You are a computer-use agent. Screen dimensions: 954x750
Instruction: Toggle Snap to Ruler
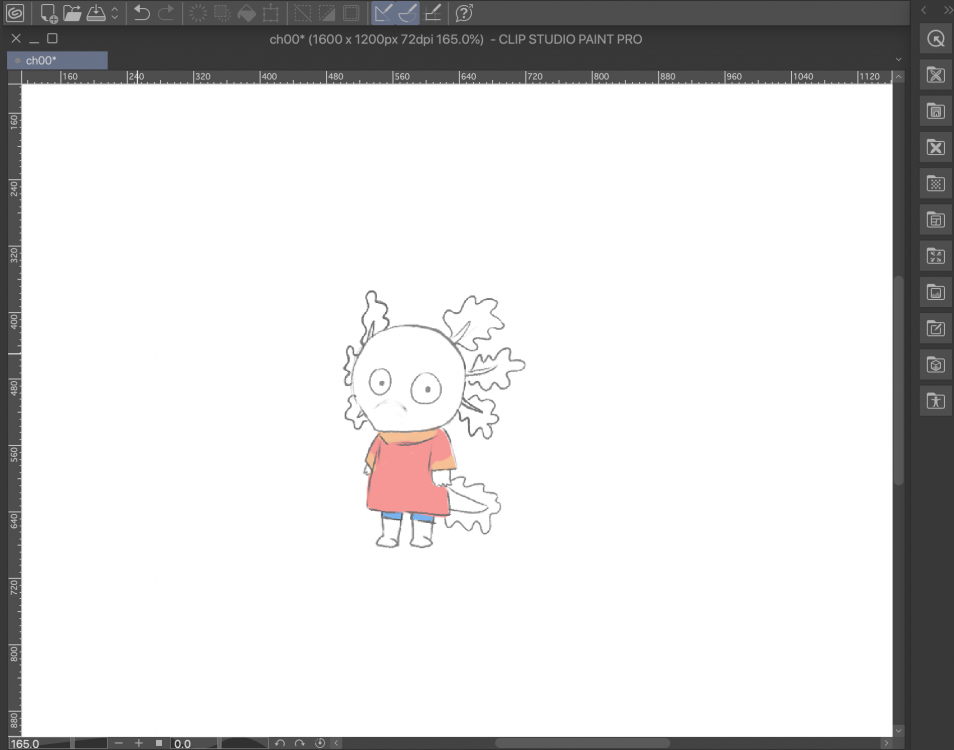383,13
